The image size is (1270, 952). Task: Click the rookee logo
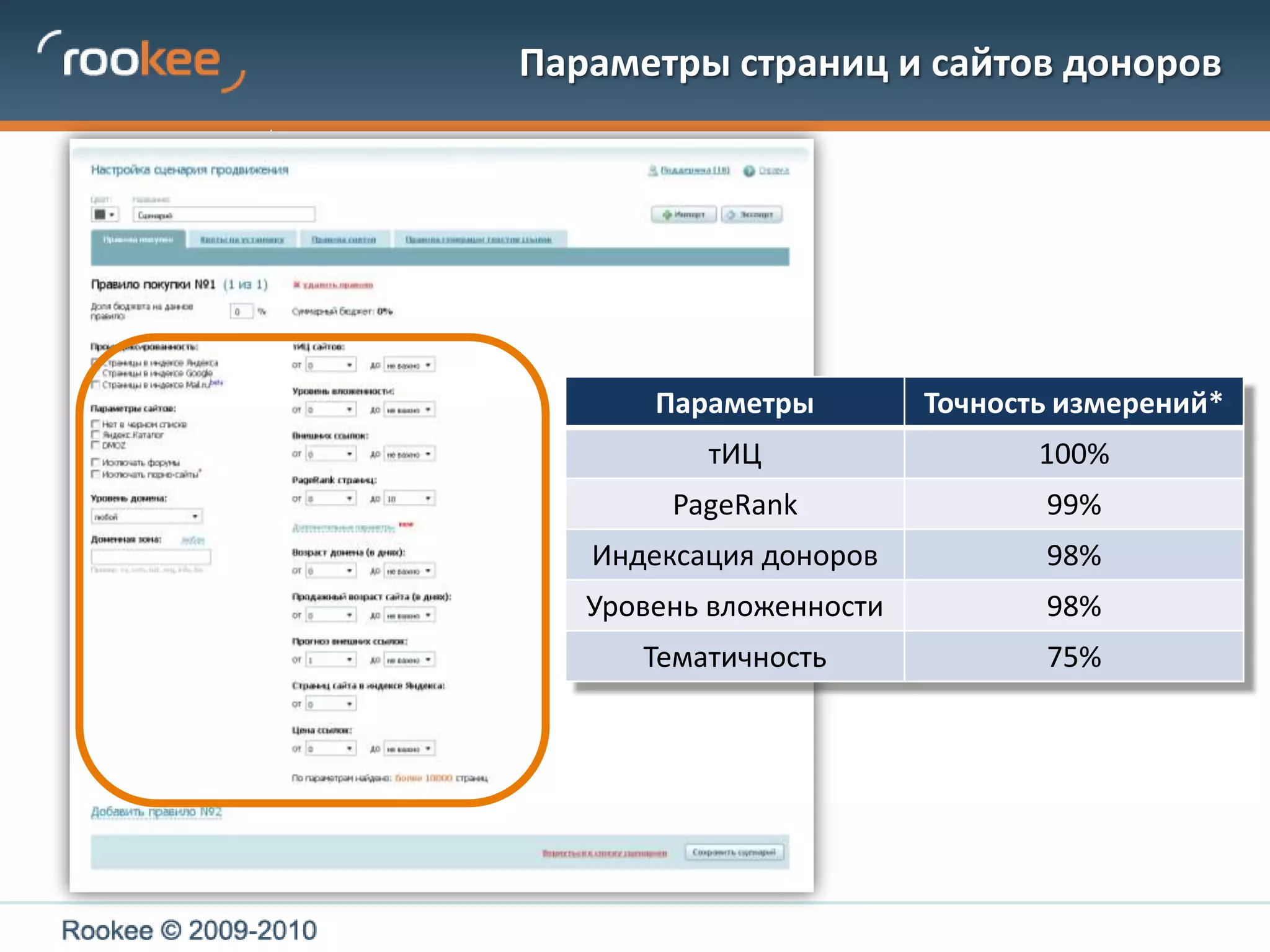pyautogui.click(x=141, y=61)
